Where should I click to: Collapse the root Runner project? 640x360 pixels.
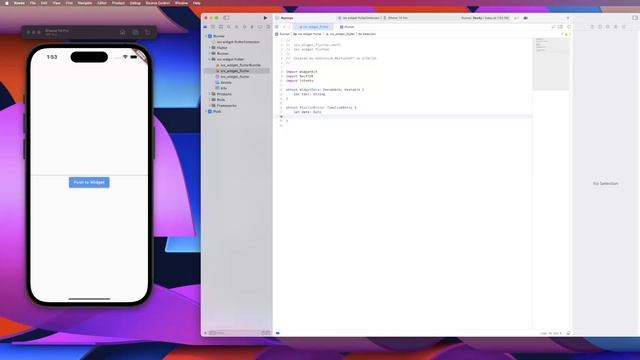tap(206, 36)
